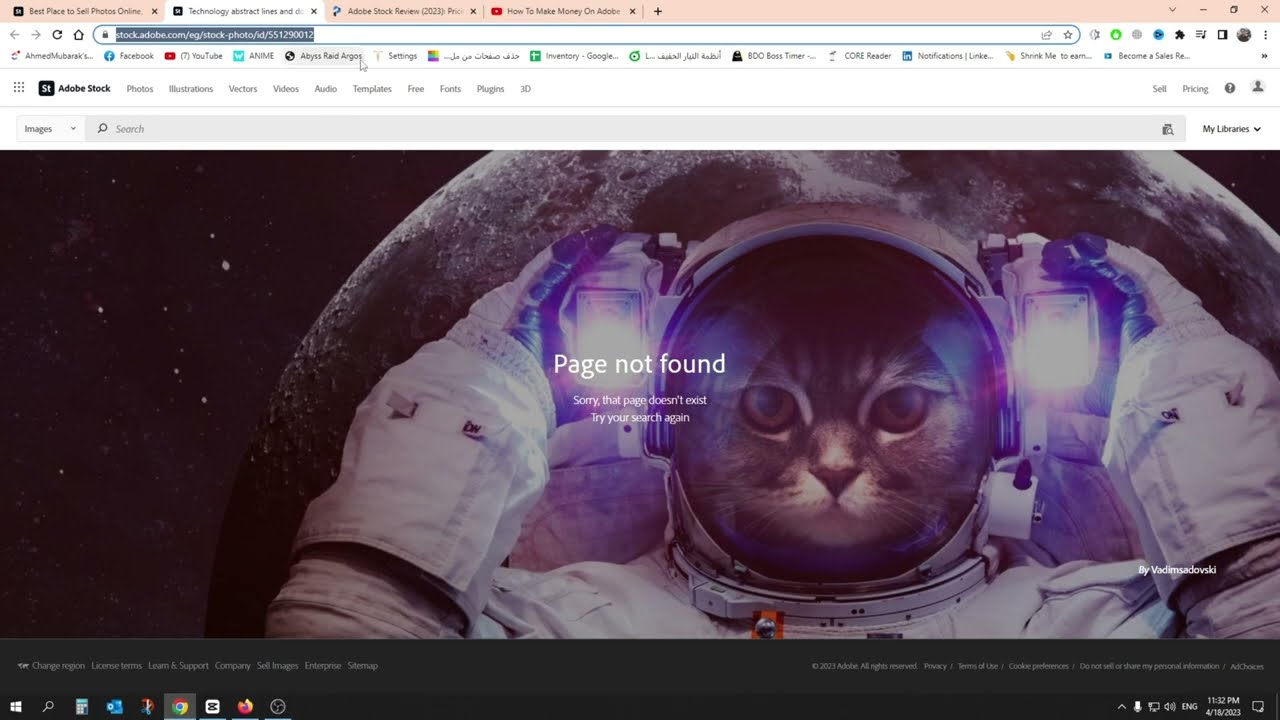1280x720 pixels.
Task: Toggle the browser side panel
Action: point(1222,34)
